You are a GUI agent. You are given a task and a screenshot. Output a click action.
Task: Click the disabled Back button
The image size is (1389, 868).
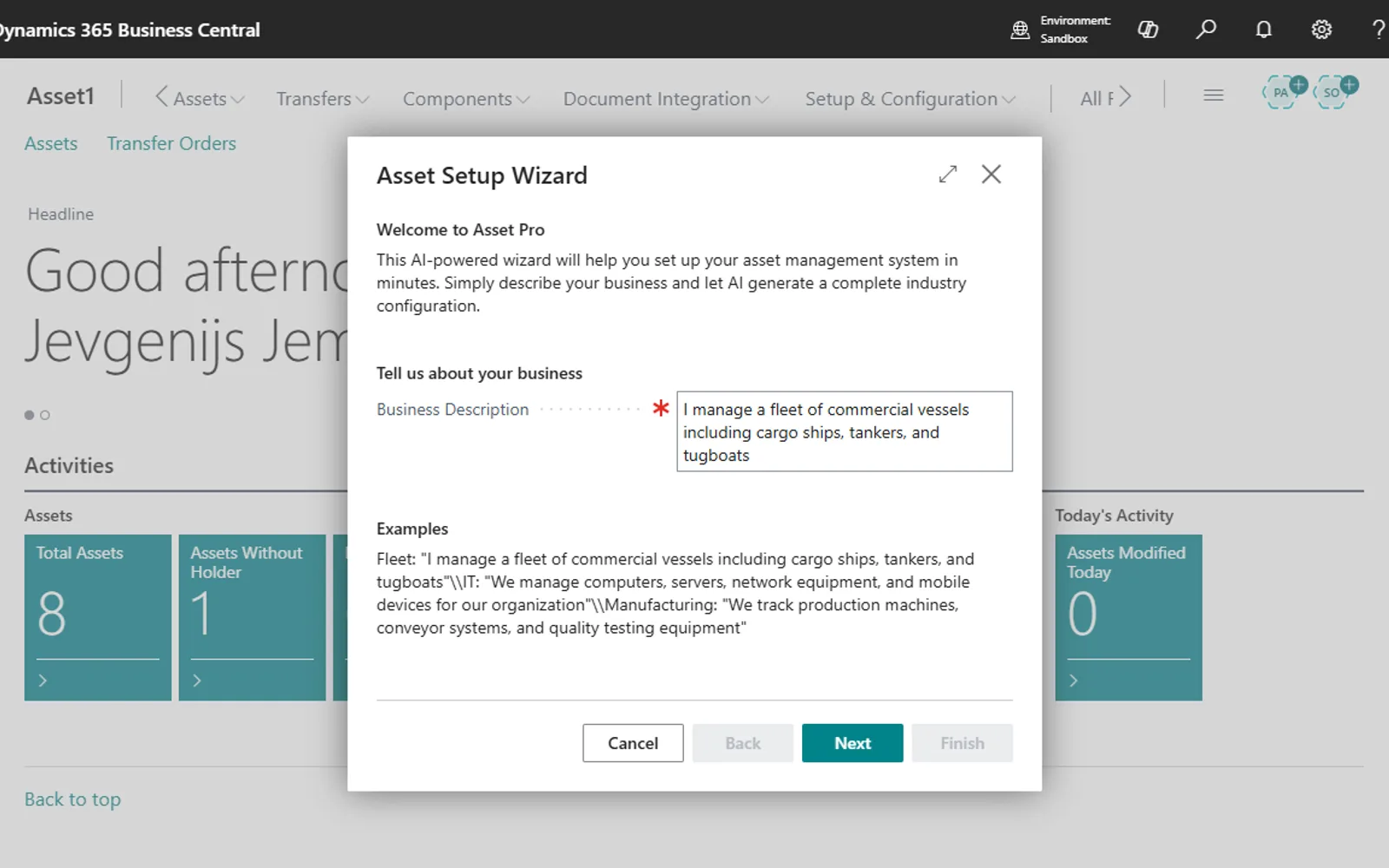[x=743, y=743]
